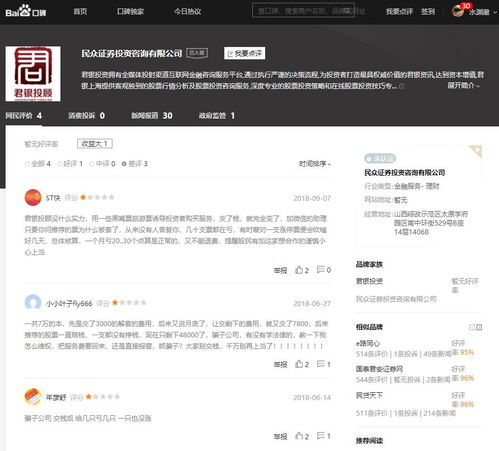Click the 95% rating for e路同心
Viewport: 499px width, 451px height.
point(467,353)
